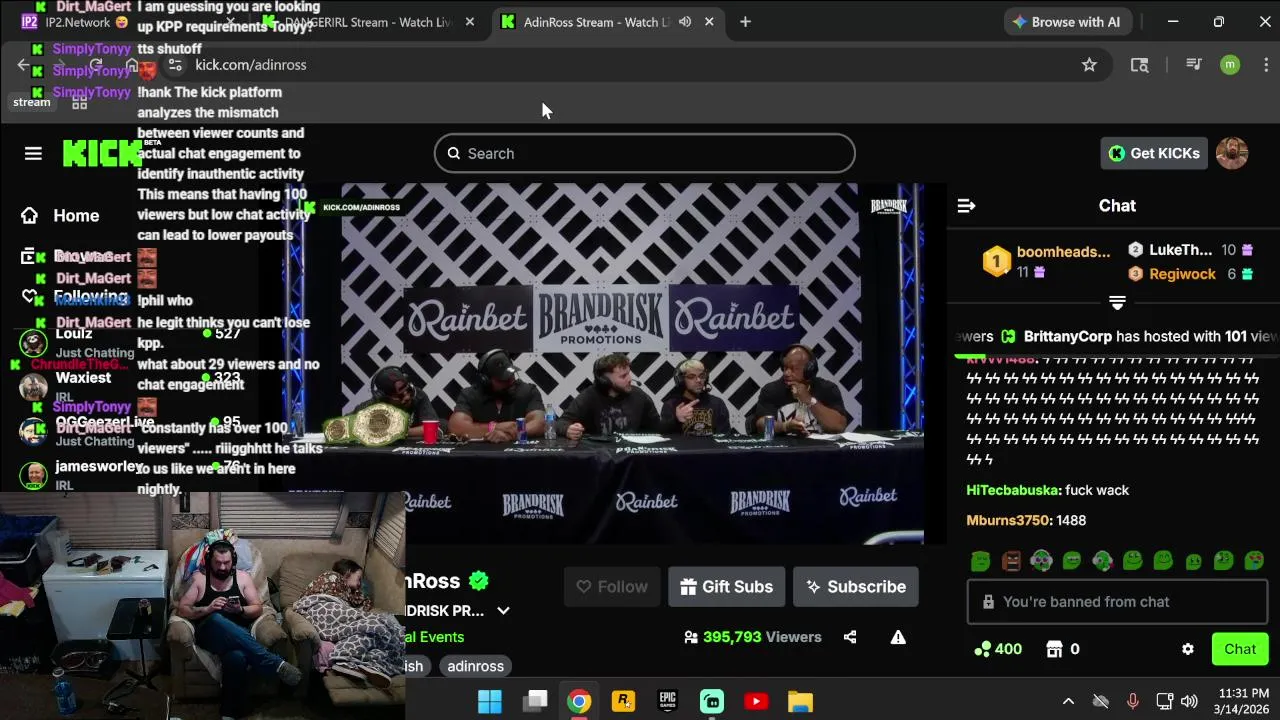This screenshot has height=720, width=1280.
Task: Expand the gift leaderboard with the chevron
Action: (x=1117, y=302)
